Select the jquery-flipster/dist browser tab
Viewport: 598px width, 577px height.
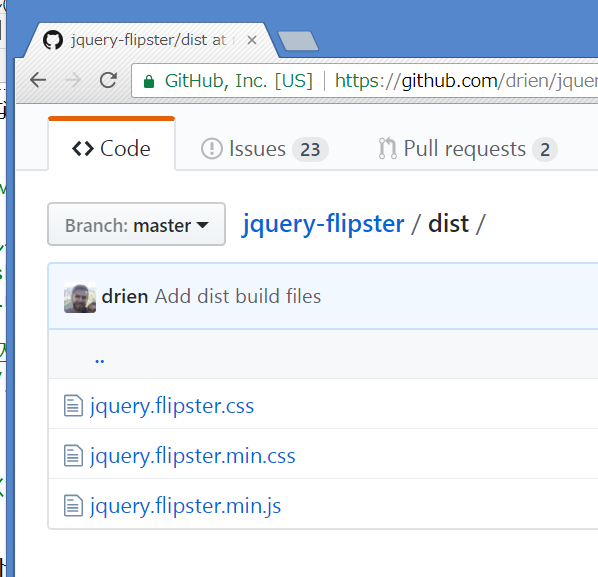click(x=151, y=40)
